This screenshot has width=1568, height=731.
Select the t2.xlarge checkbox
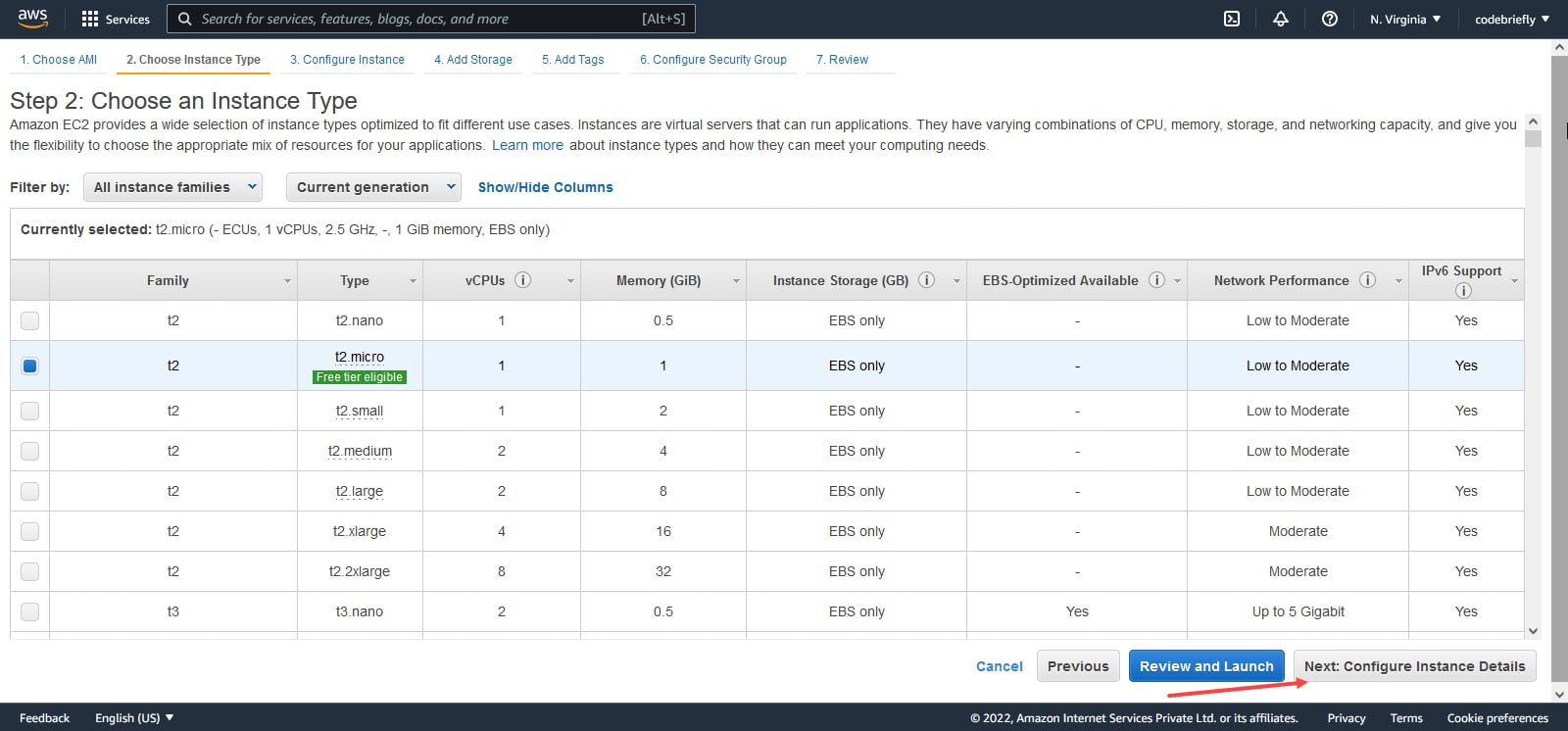(29, 531)
